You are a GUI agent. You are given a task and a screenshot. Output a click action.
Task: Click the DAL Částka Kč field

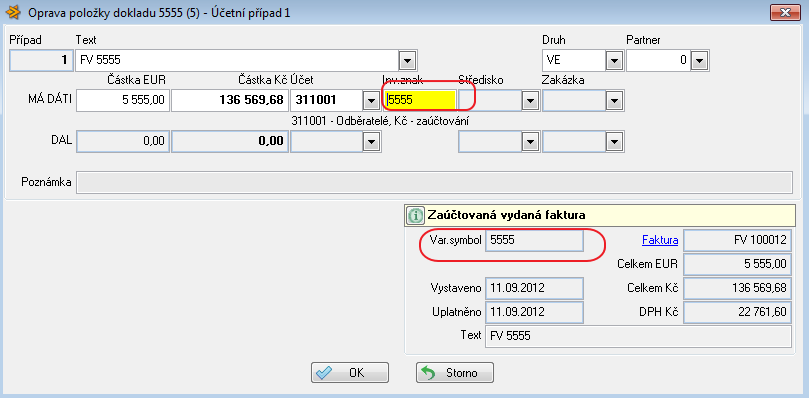pyautogui.click(x=229, y=141)
